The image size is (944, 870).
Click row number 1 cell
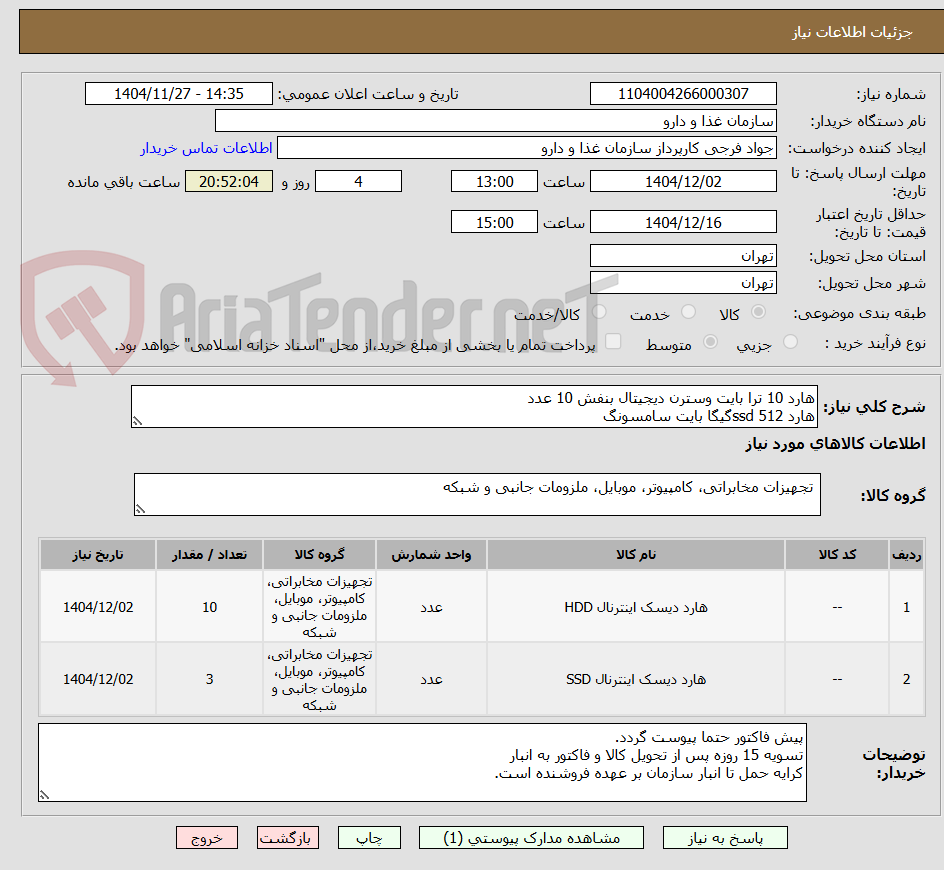coord(906,607)
